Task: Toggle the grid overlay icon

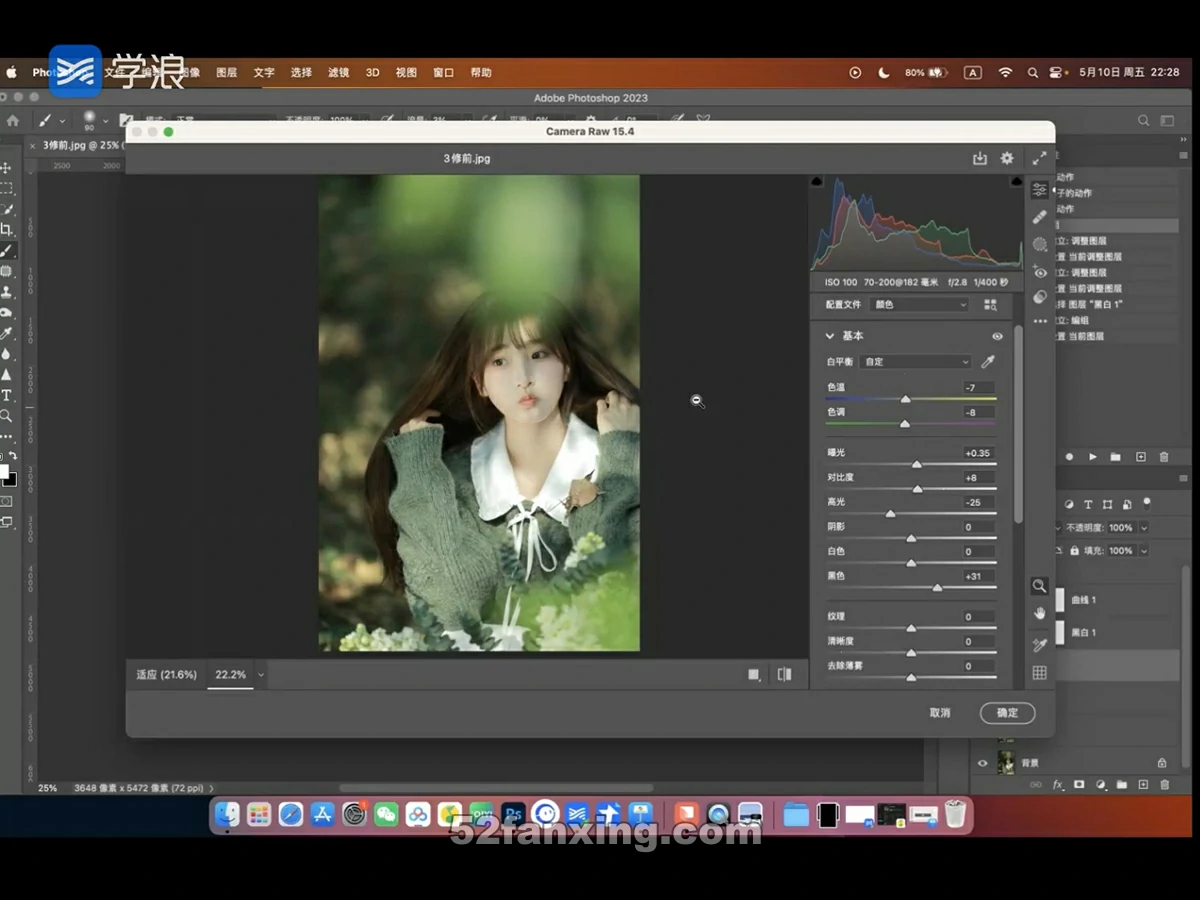Action: coord(1040,673)
